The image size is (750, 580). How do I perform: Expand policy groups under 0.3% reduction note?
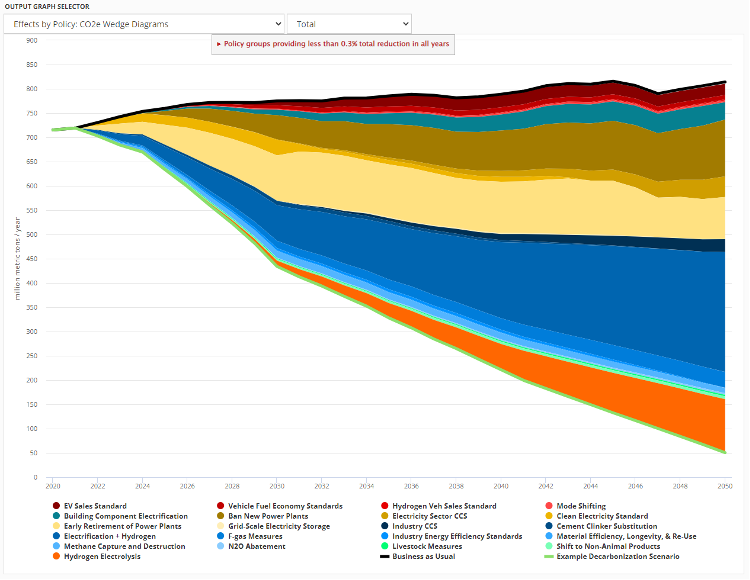pyautogui.click(x=334, y=44)
